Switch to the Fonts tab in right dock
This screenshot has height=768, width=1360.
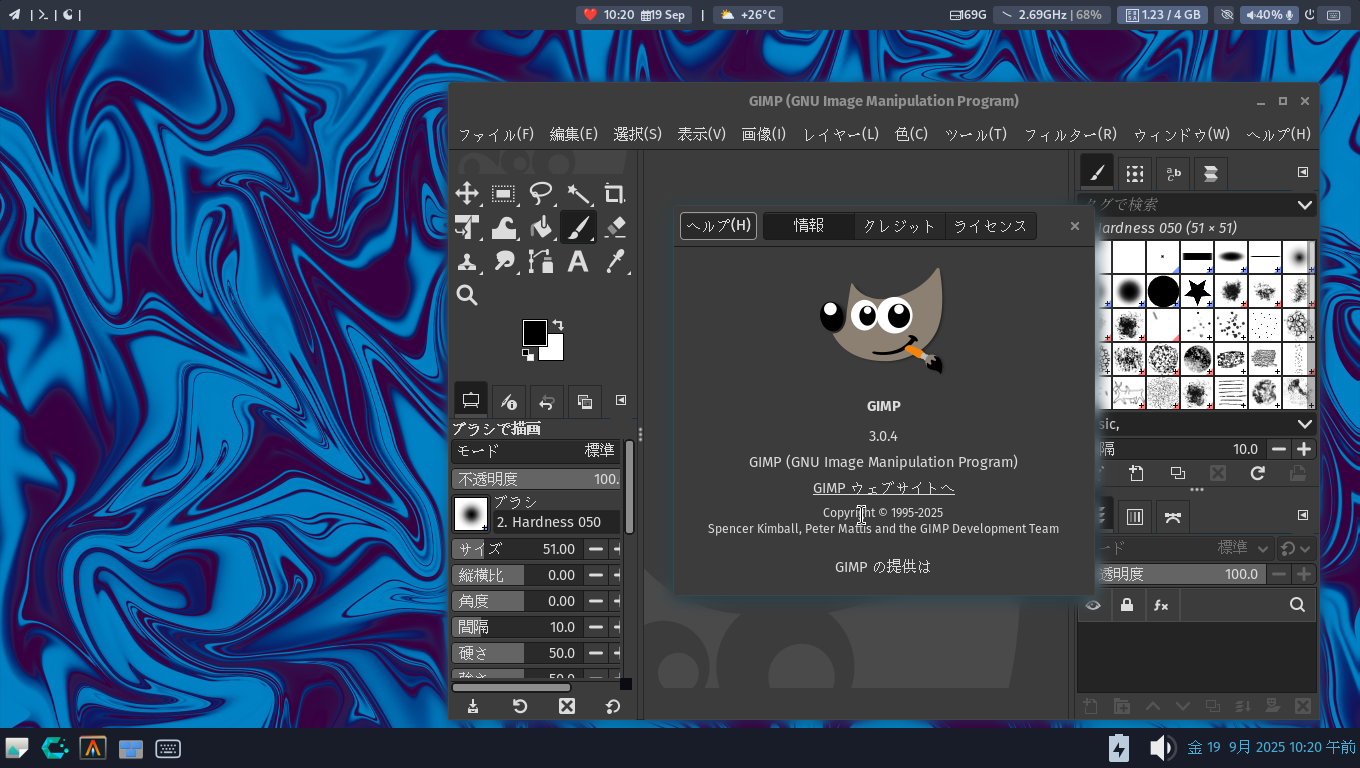[x=1173, y=173]
